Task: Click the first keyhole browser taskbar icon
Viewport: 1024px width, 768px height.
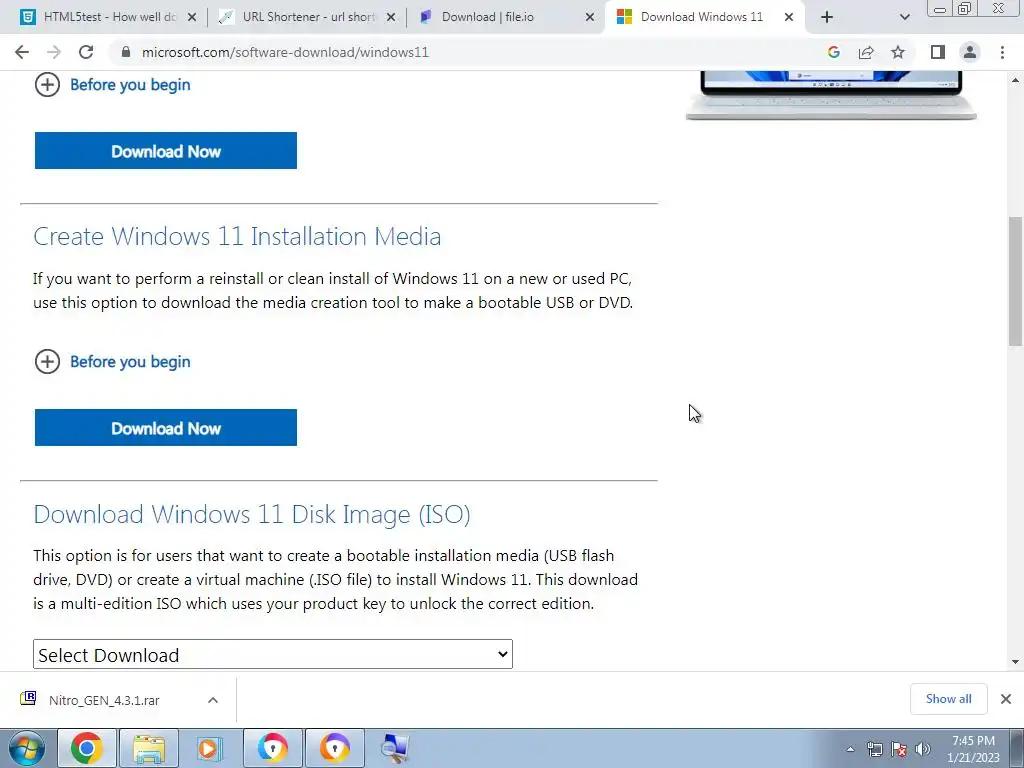Action: coord(272,748)
